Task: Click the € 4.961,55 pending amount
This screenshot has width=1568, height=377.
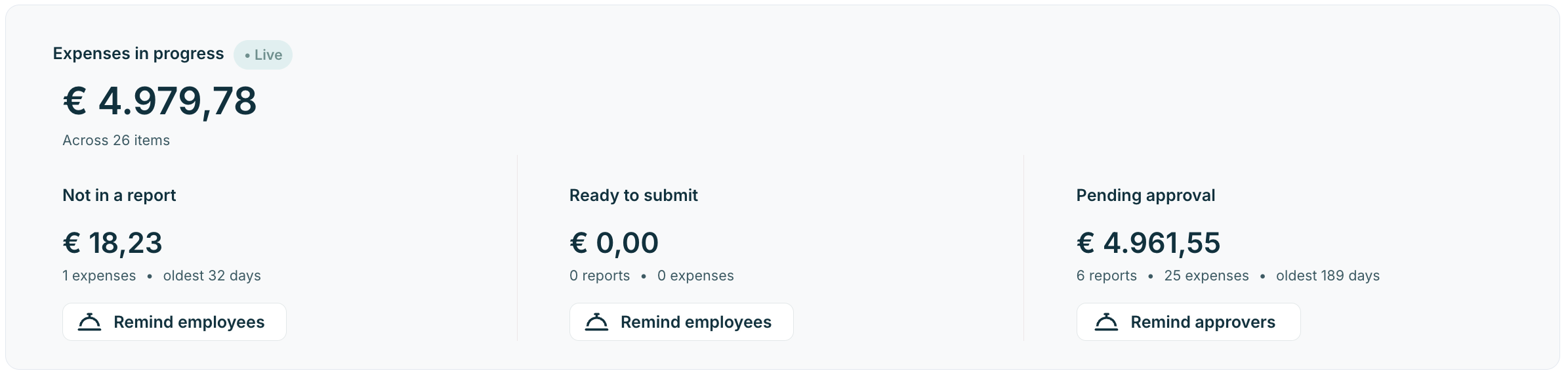Action: click(1149, 243)
